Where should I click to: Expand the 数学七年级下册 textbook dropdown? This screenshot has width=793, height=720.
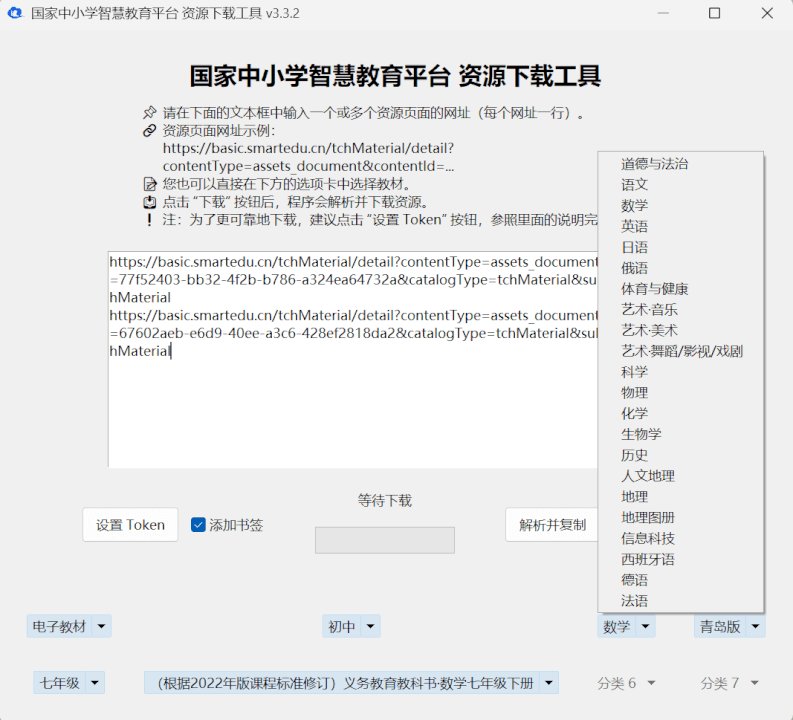pyautogui.click(x=351, y=683)
